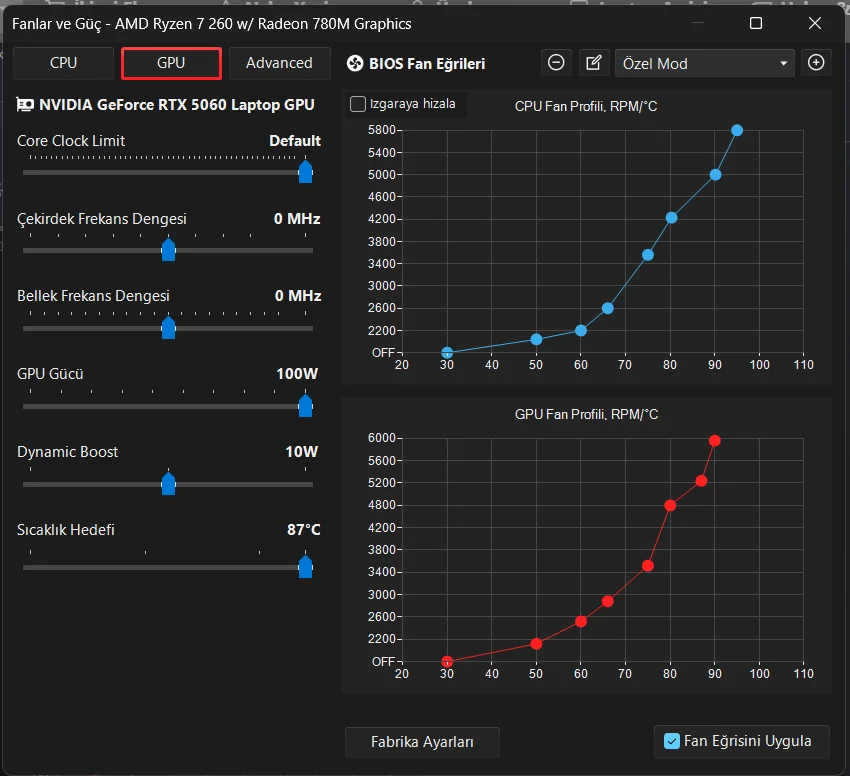The image size is (850, 776).
Task: Select the GPU fan curve point at 80°C
Action: click(x=670, y=505)
